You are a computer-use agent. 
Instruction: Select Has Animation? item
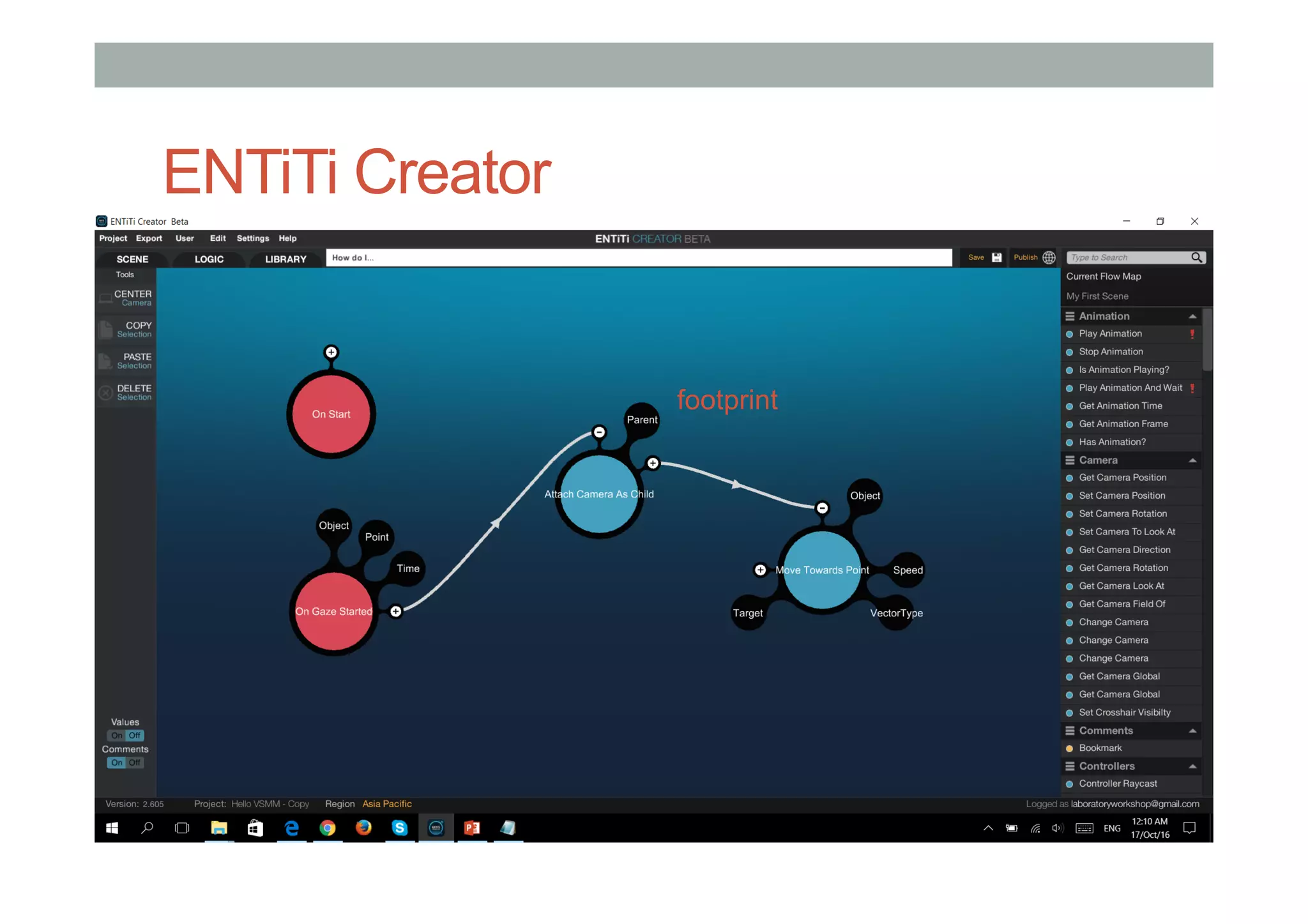tap(1131, 442)
